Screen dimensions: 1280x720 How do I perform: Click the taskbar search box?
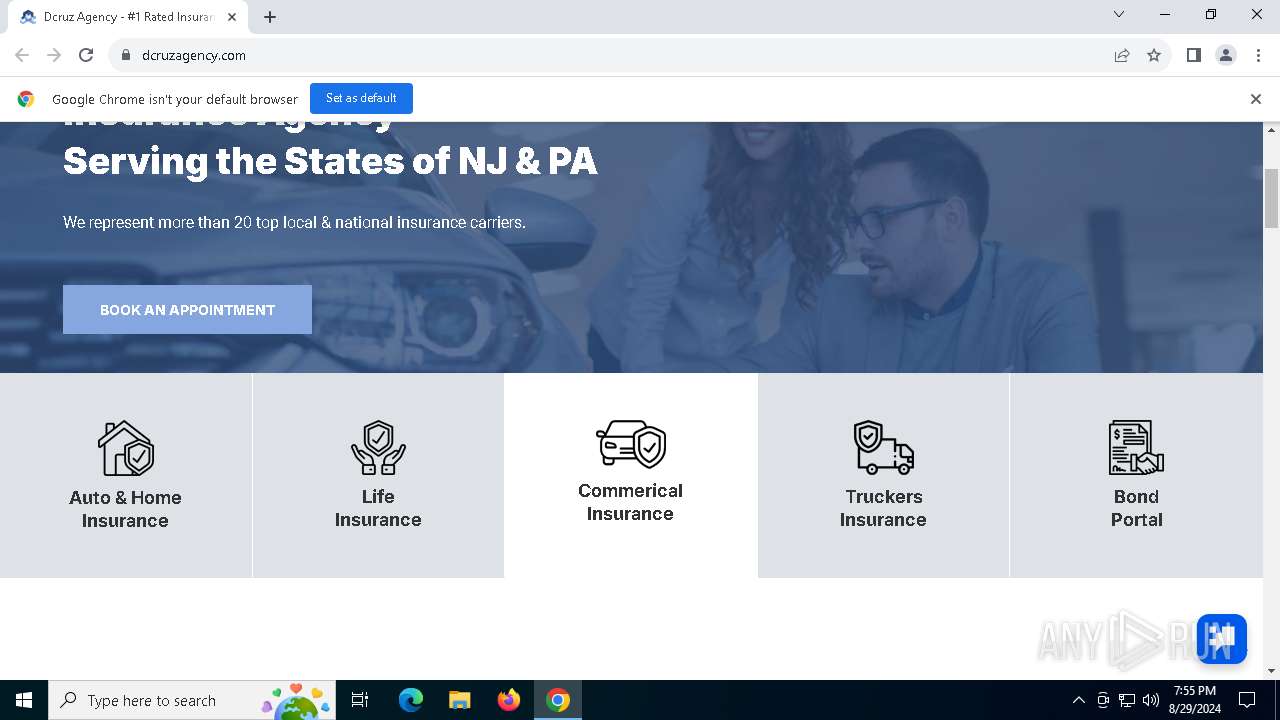[191, 700]
